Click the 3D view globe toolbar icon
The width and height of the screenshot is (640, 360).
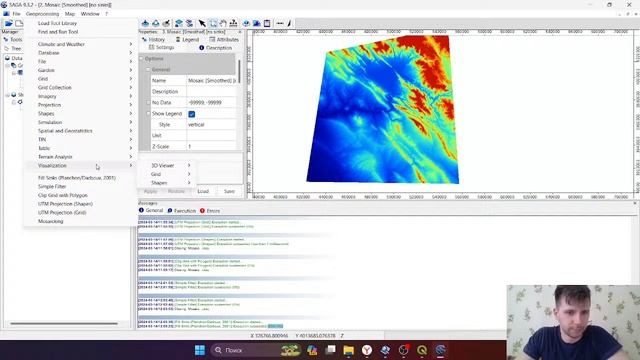(246, 23)
